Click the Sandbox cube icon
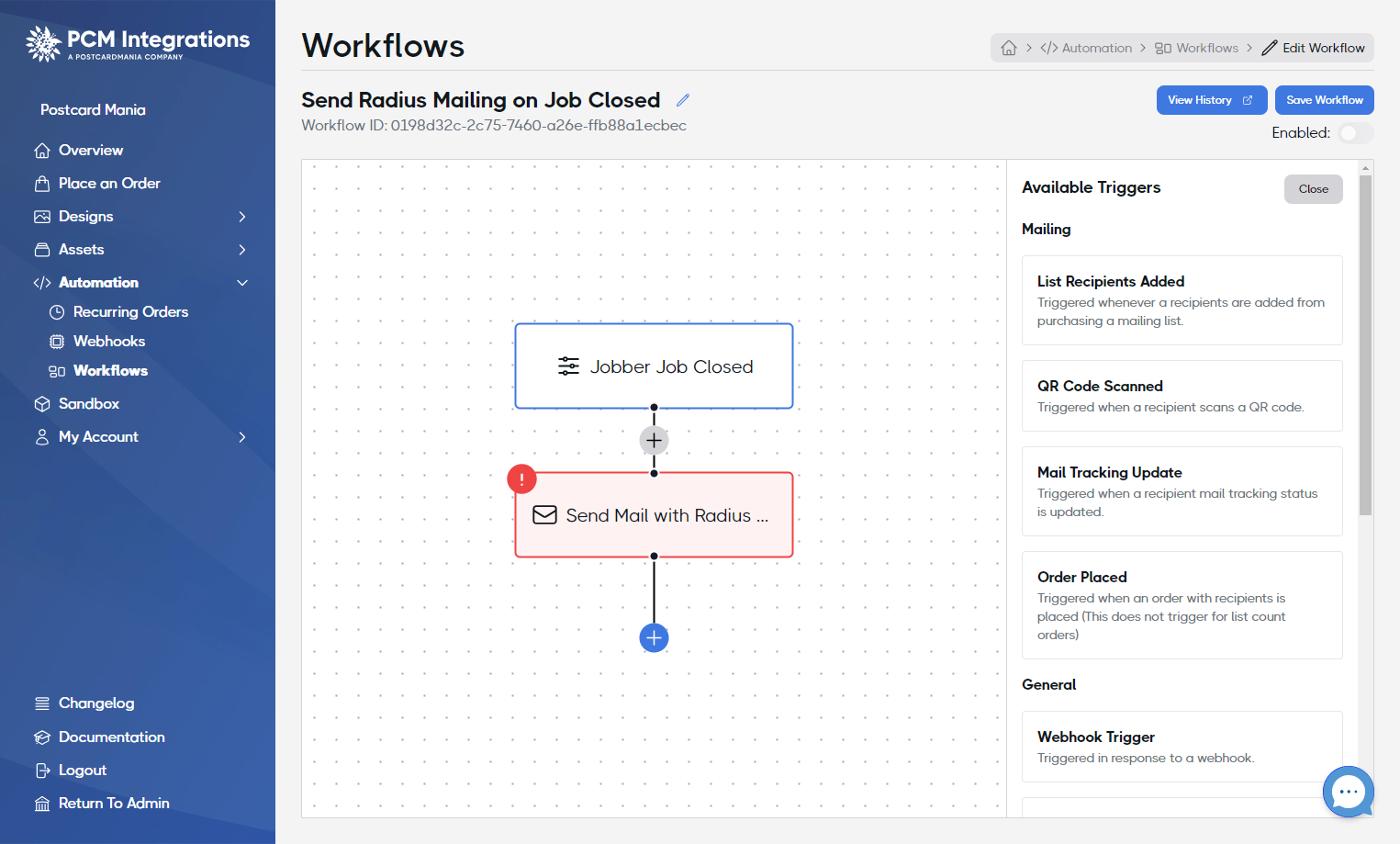The width and height of the screenshot is (1400, 844). click(x=42, y=404)
